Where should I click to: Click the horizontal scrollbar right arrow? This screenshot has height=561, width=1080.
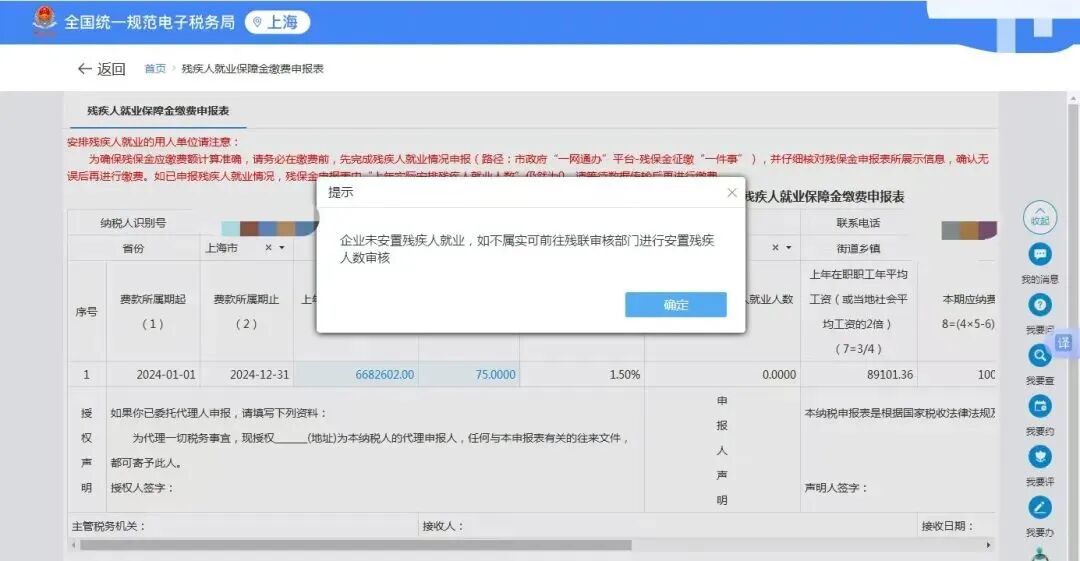point(988,545)
